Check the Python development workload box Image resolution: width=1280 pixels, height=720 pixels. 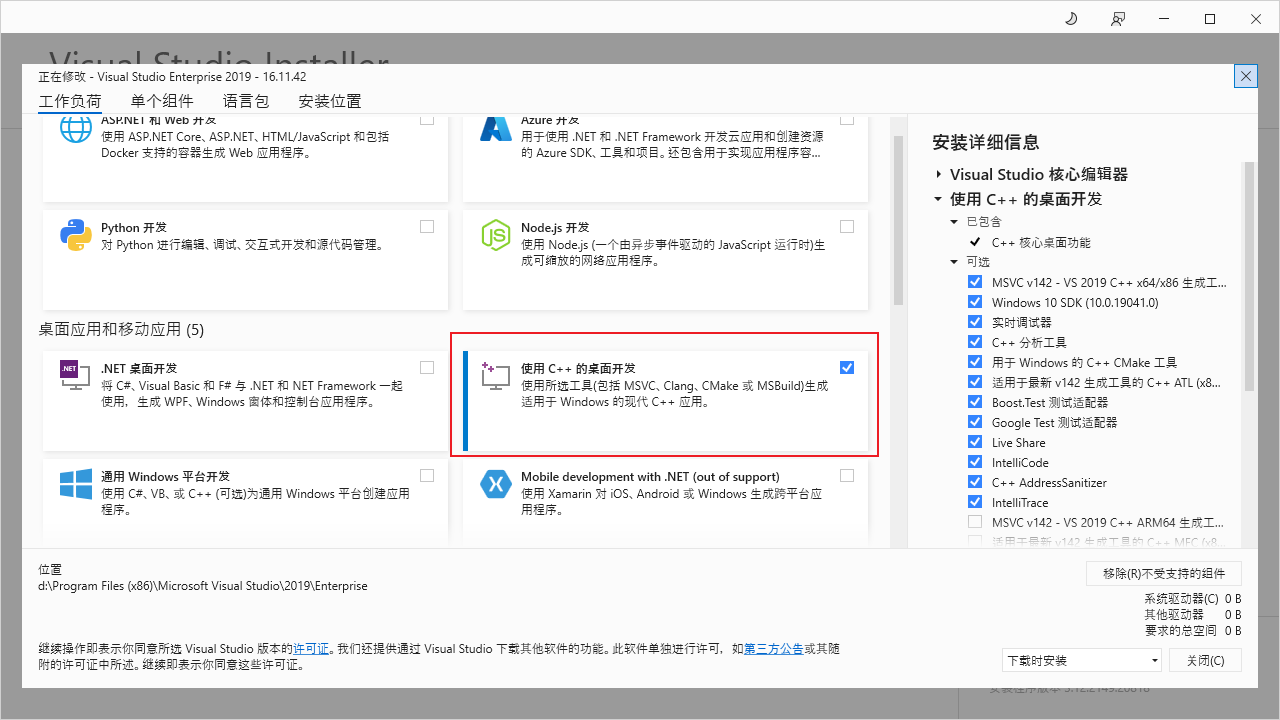427,227
